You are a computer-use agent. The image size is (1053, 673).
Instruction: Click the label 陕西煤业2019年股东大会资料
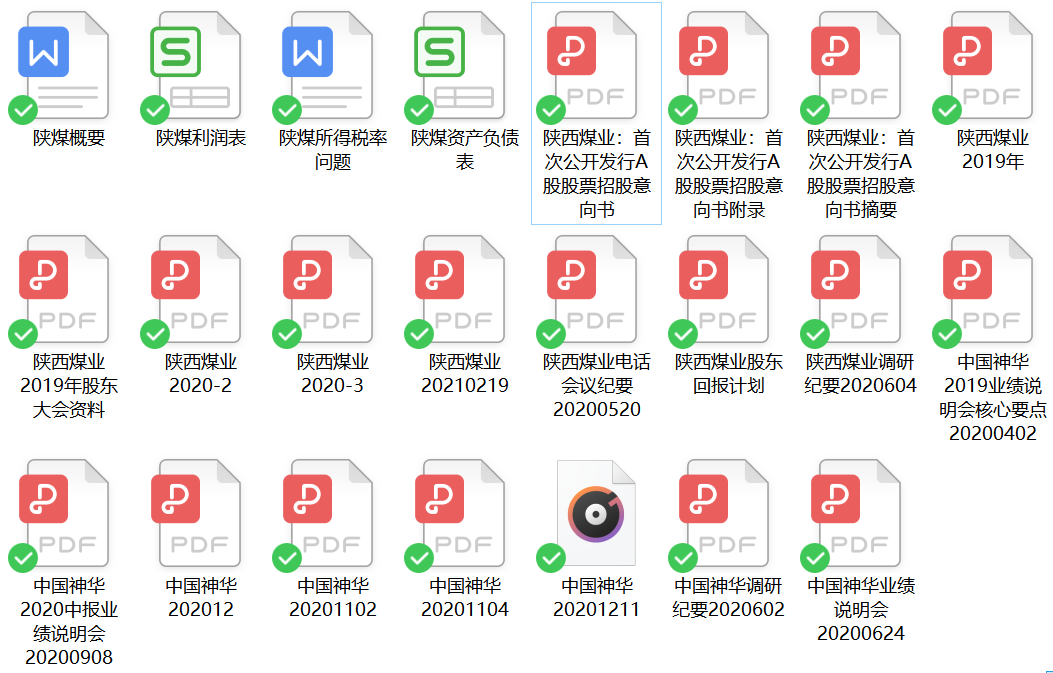coord(69,386)
